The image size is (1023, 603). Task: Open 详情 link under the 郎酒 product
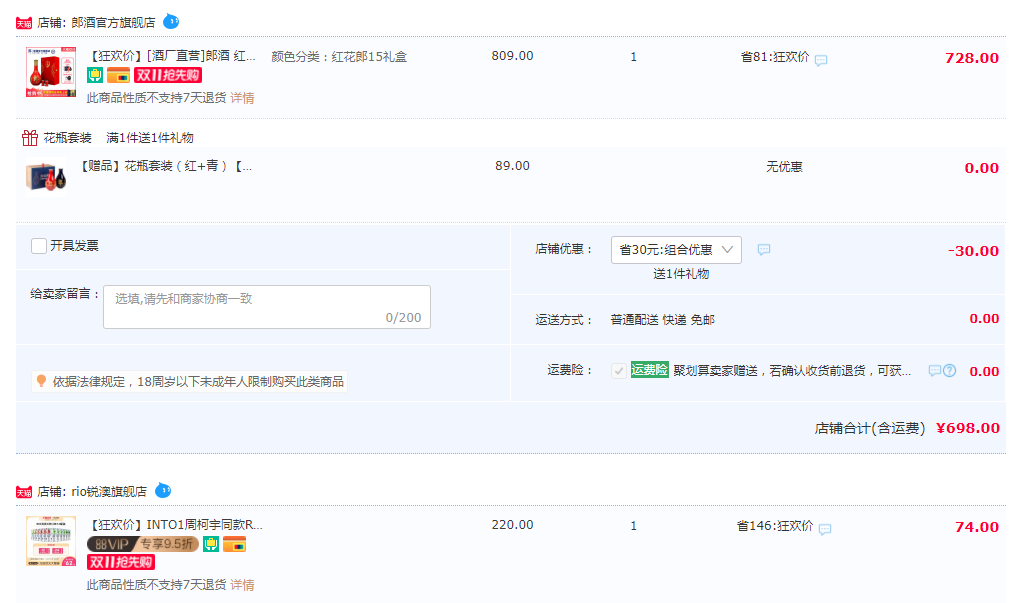(242, 98)
